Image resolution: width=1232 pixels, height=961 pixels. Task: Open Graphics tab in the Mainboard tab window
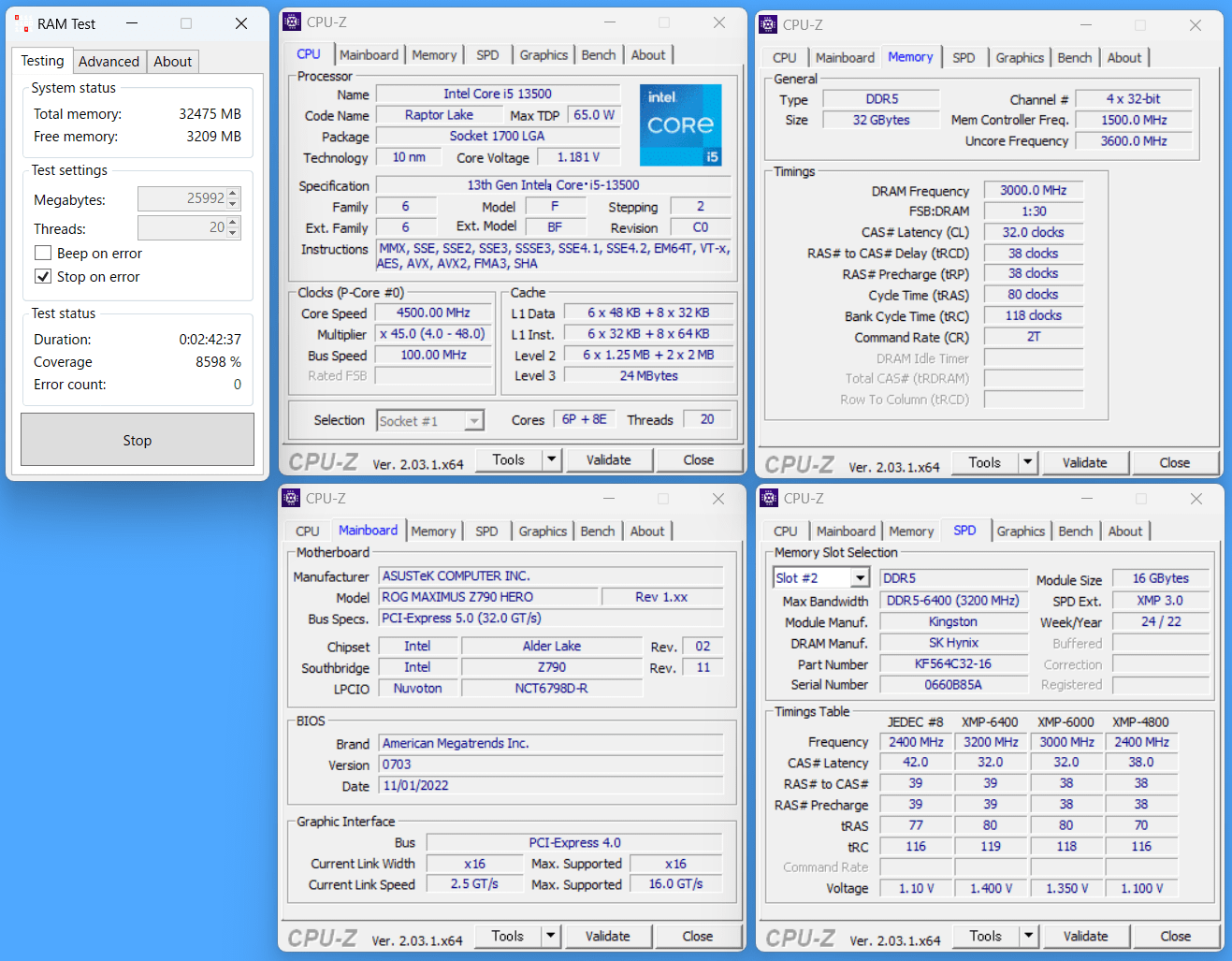pyautogui.click(x=543, y=531)
